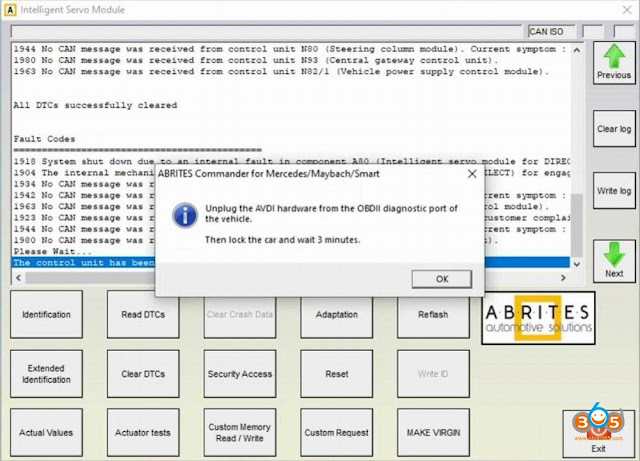Screen dimensions: 640x461
Task: Open Security Access
Action: (x=240, y=374)
